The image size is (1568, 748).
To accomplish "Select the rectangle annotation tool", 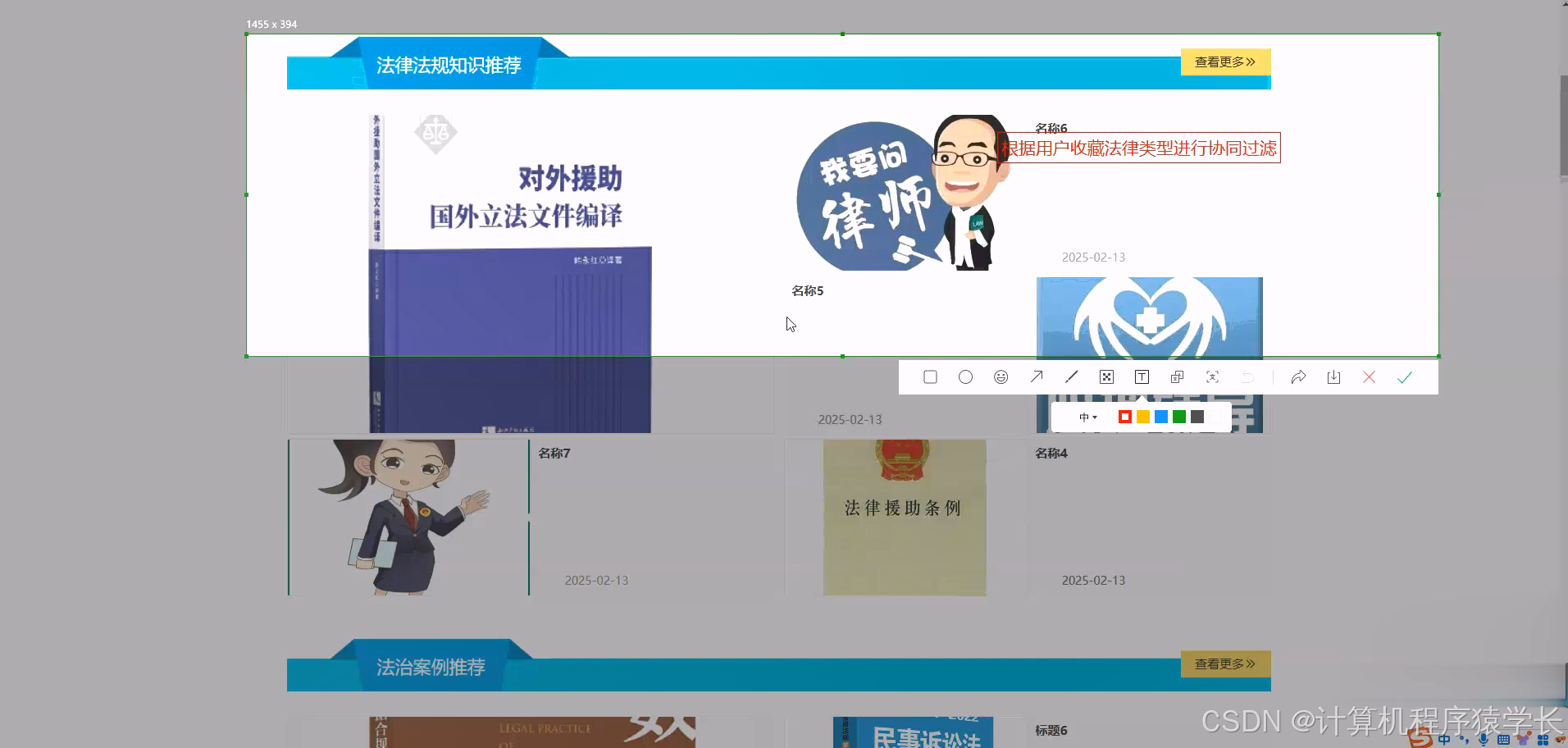I will point(930,376).
